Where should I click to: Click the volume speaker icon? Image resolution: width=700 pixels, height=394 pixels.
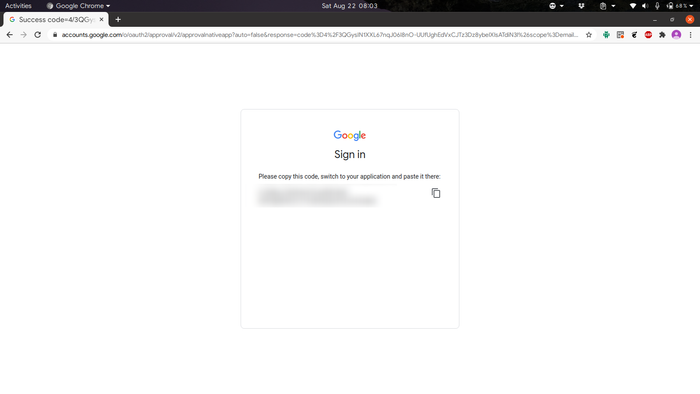[x=645, y=6]
